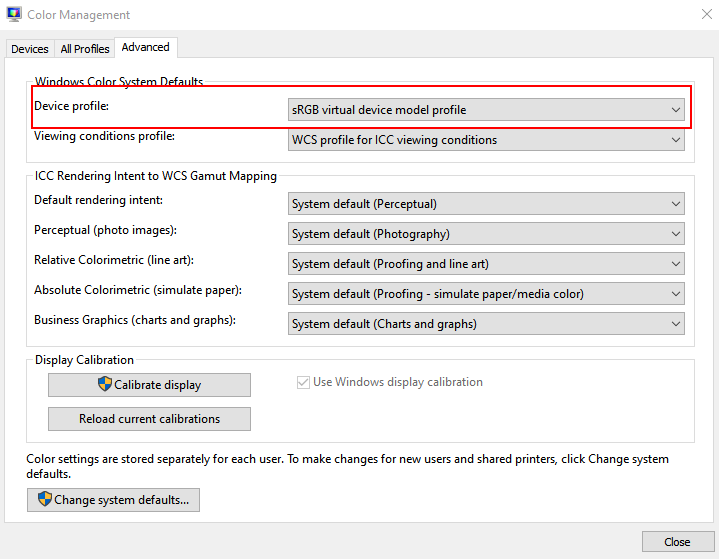Switch to the All Profiles tab
Viewport: 719px width, 559px height.
85,49
